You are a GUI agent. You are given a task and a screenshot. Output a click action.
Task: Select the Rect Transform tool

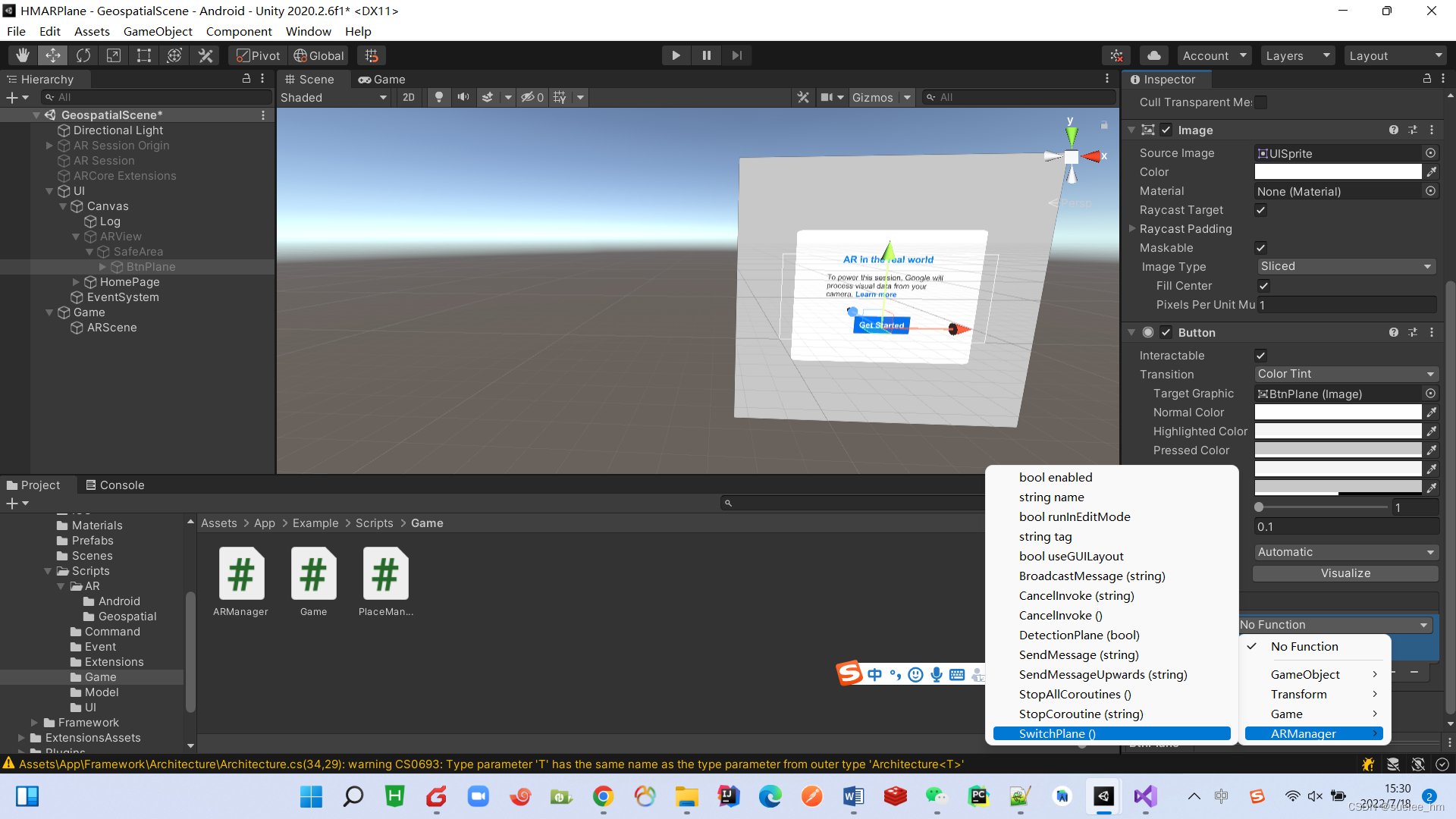pyautogui.click(x=143, y=55)
